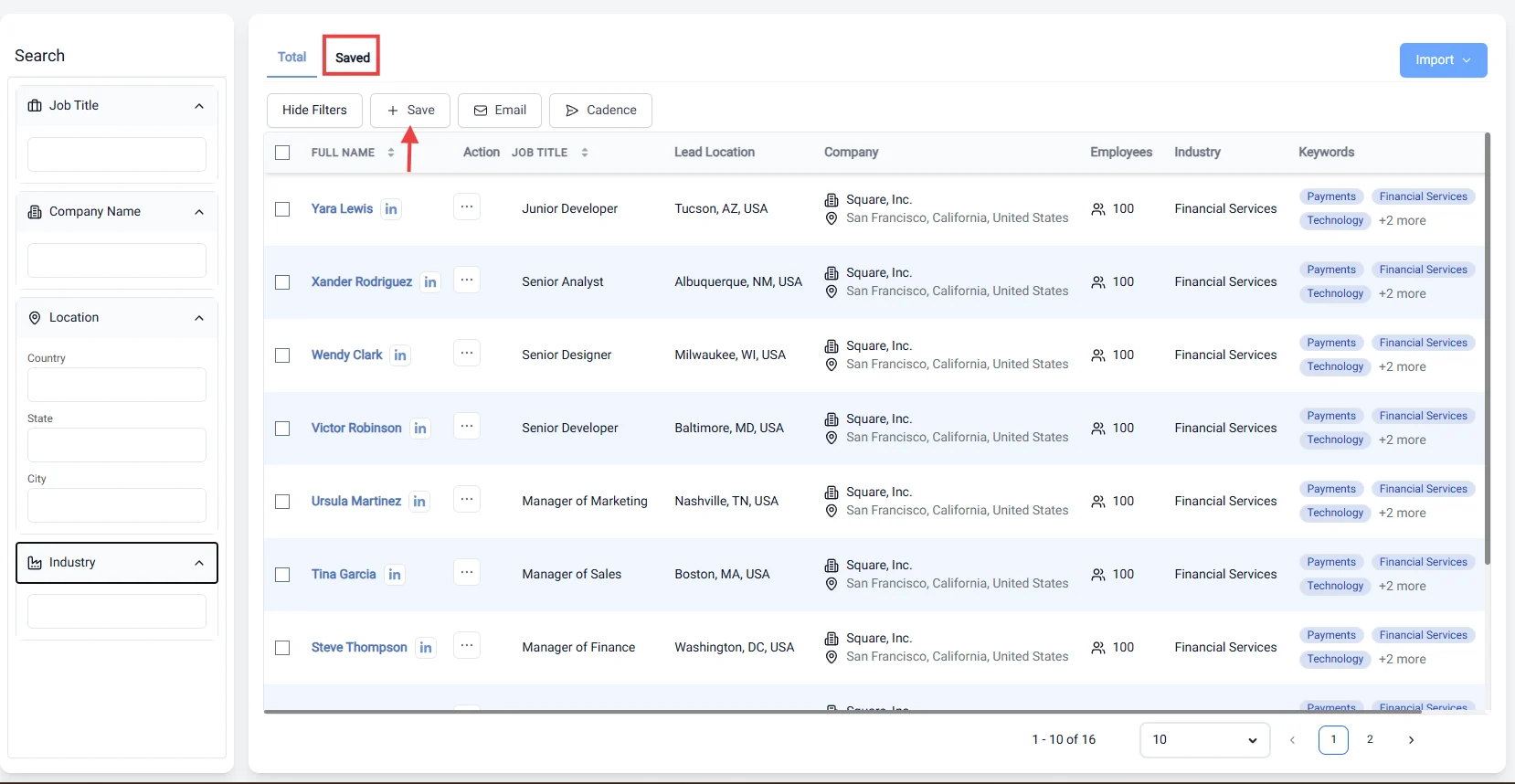
Task: Focus the State filter input
Action: (117, 445)
